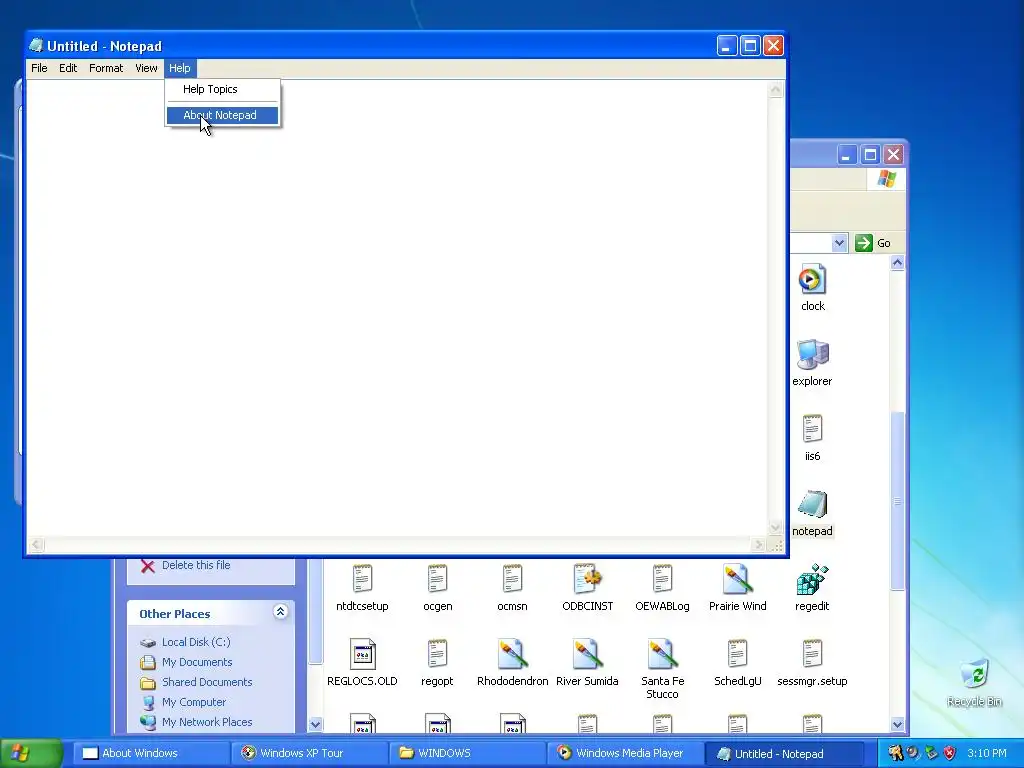Select the notepad program icon
Image resolution: width=1024 pixels, height=768 pixels.
pyautogui.click(x=812, y=504)
